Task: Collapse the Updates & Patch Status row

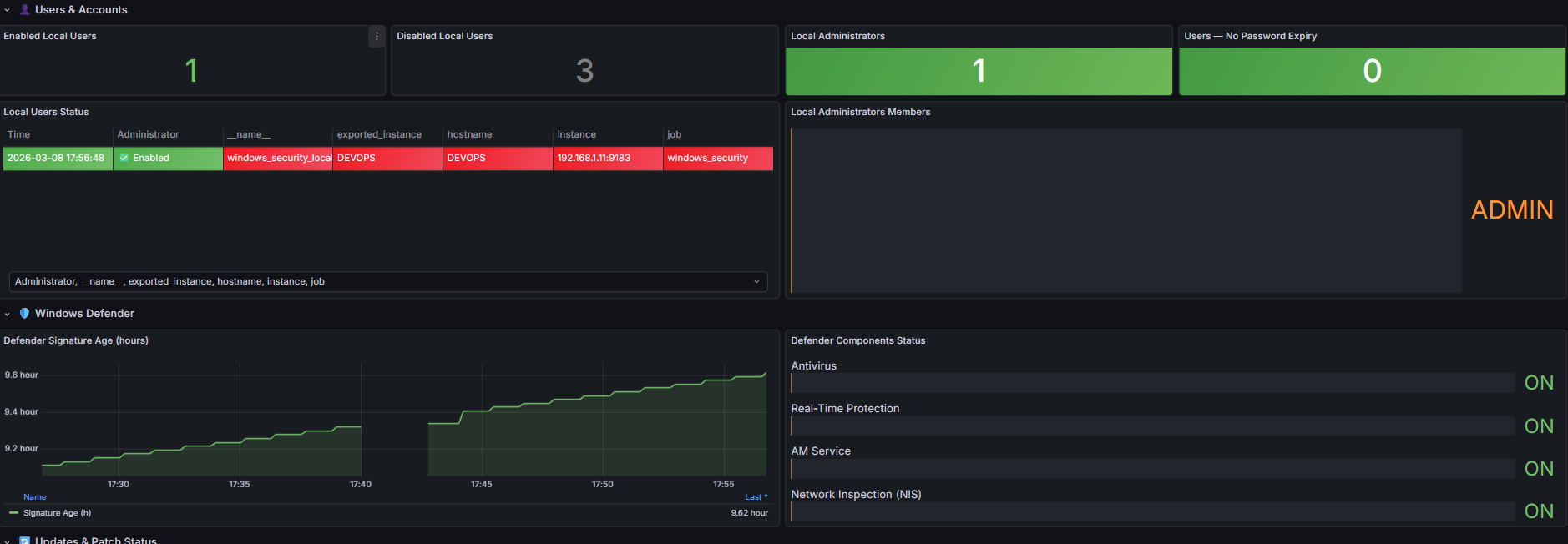Action: [x=8, y=541]
